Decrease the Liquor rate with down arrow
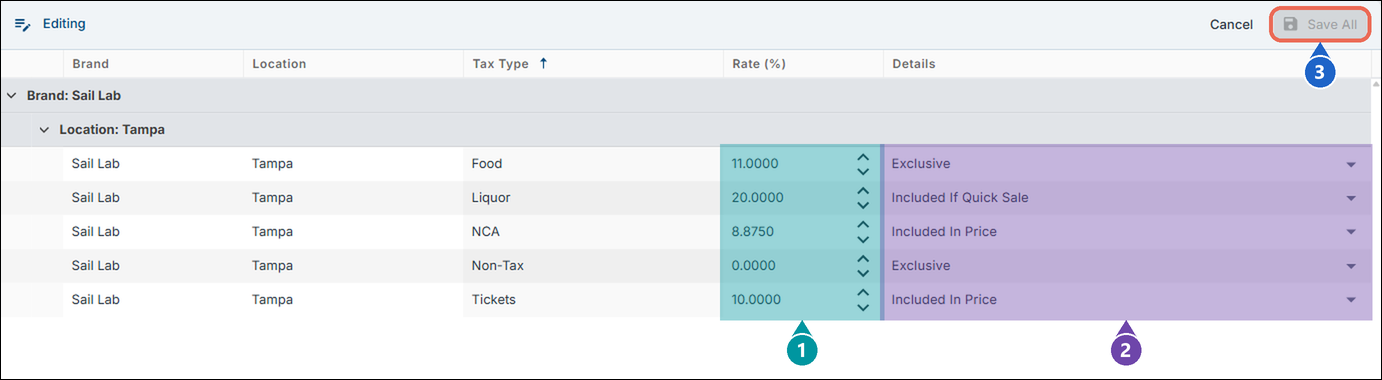This screenshot has width=1382, height=380. (863, 206)
